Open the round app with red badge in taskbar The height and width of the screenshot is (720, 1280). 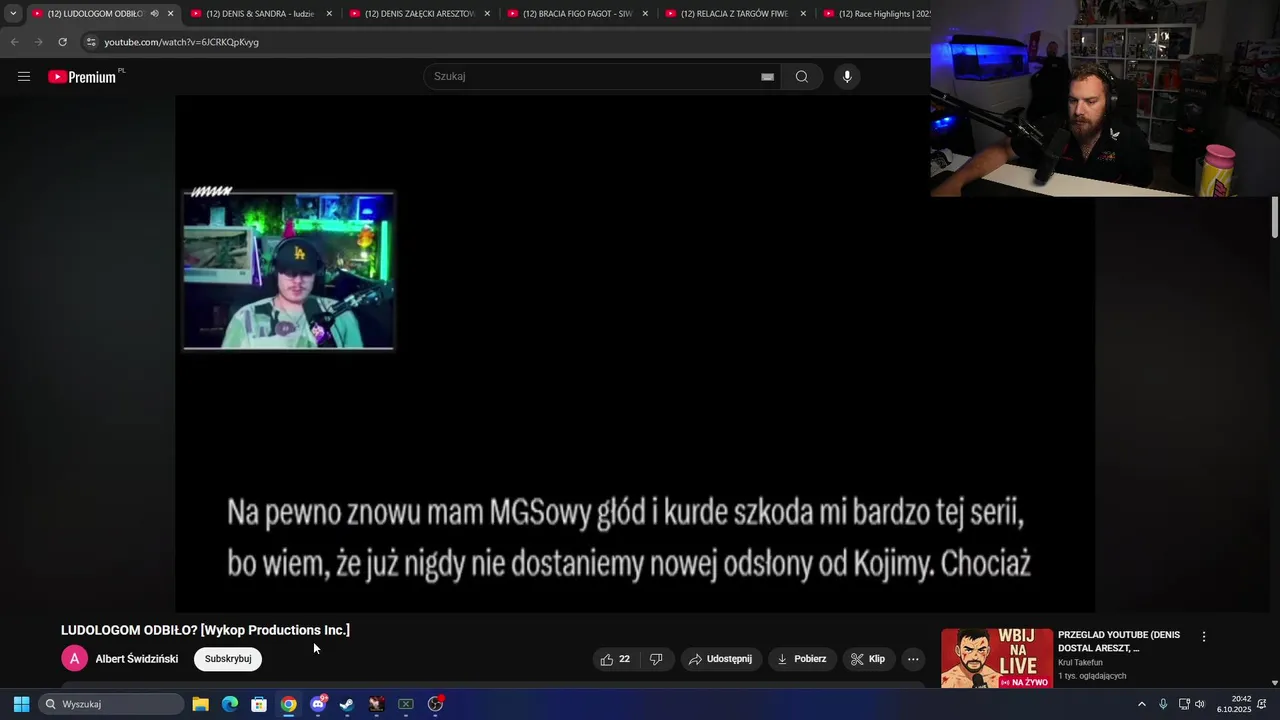435,704
